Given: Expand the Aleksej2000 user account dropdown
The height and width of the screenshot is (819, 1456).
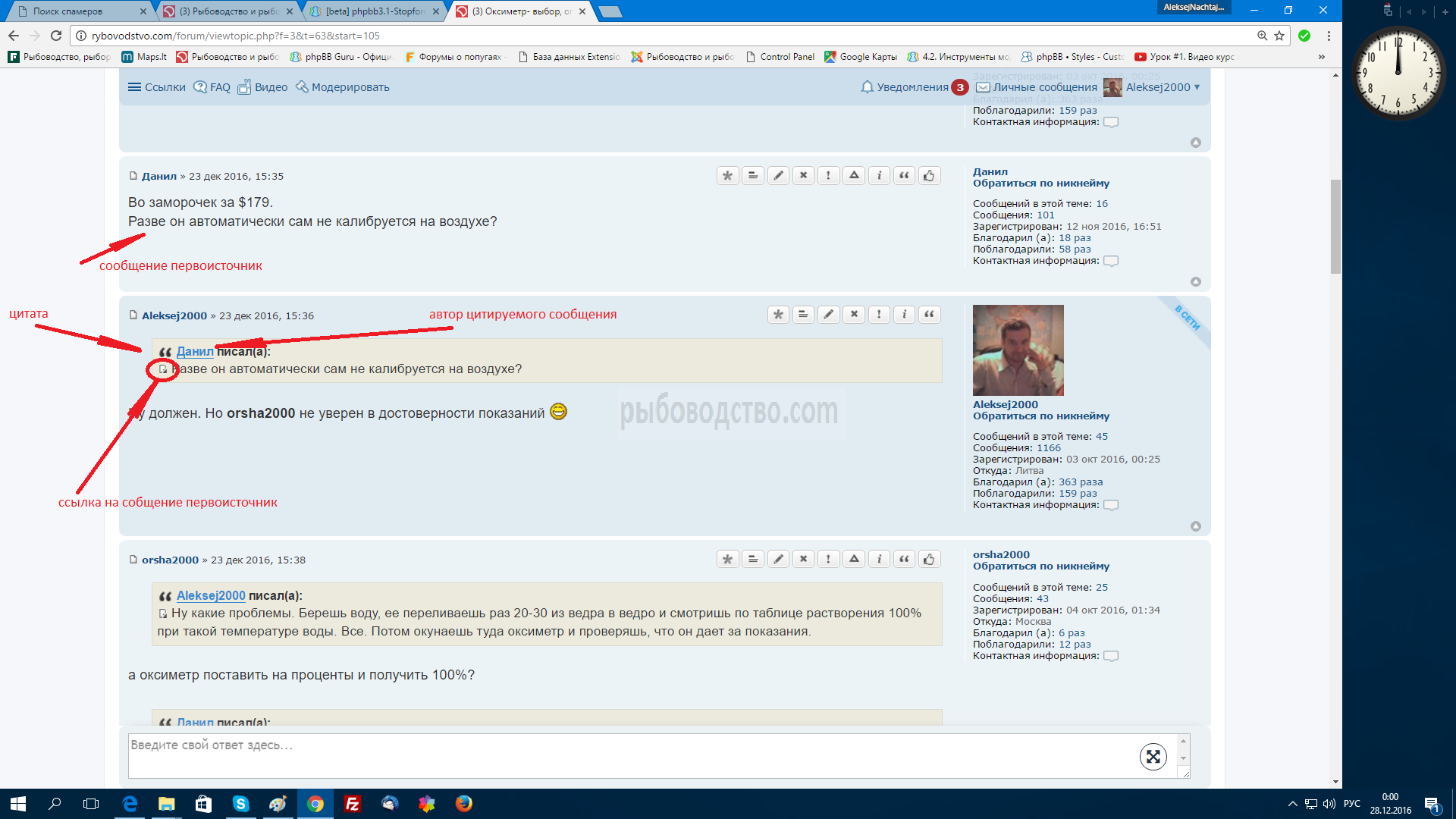Looking at the screenshot, I should pyautogui.click(x=1158, y=87).
